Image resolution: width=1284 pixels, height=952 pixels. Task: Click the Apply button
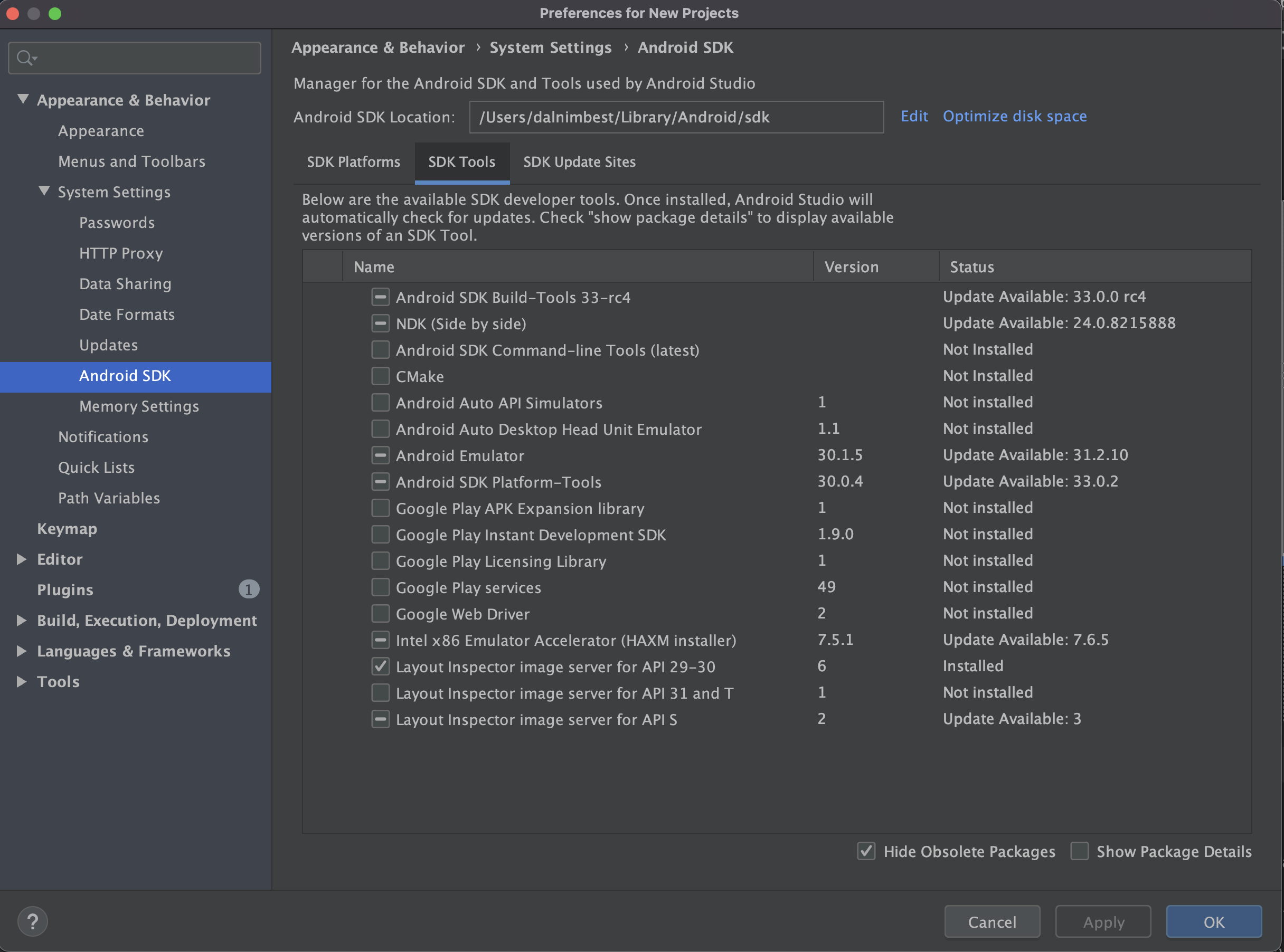pos(1103,921)
